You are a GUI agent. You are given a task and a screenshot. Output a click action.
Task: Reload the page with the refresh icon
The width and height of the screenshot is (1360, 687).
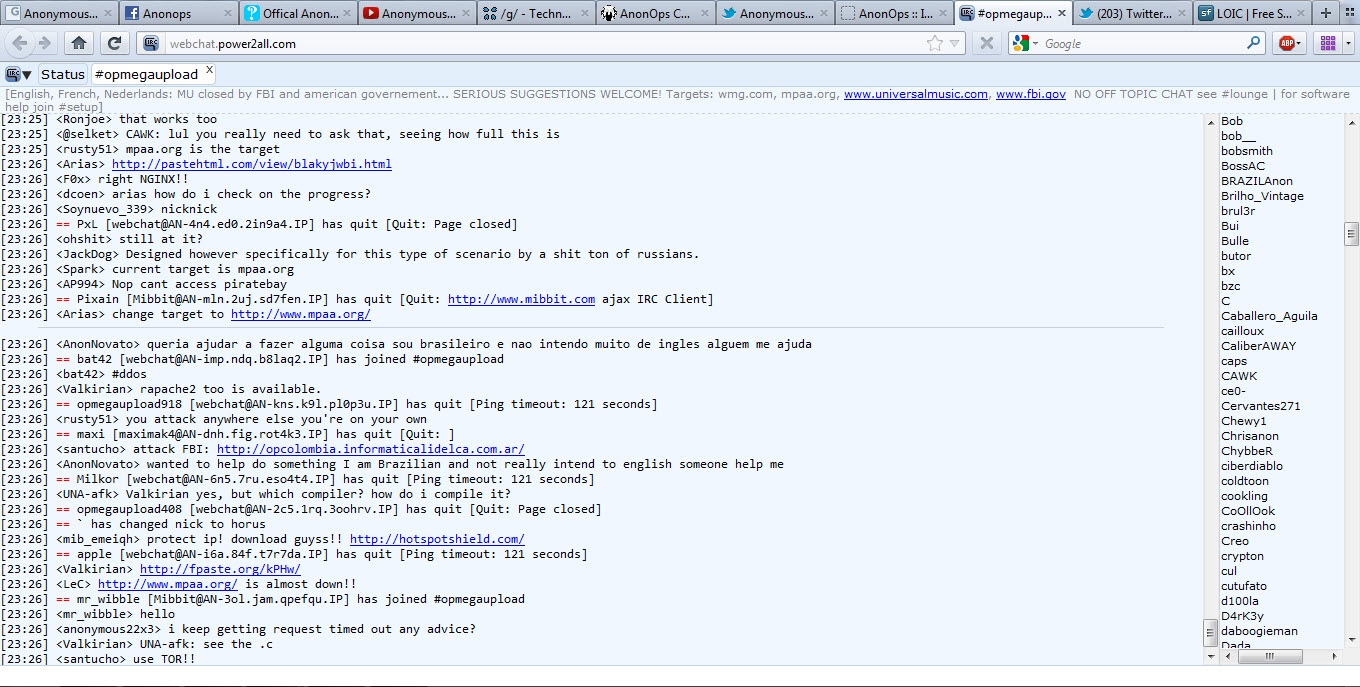pyautogui.click(x=114, y=43)
